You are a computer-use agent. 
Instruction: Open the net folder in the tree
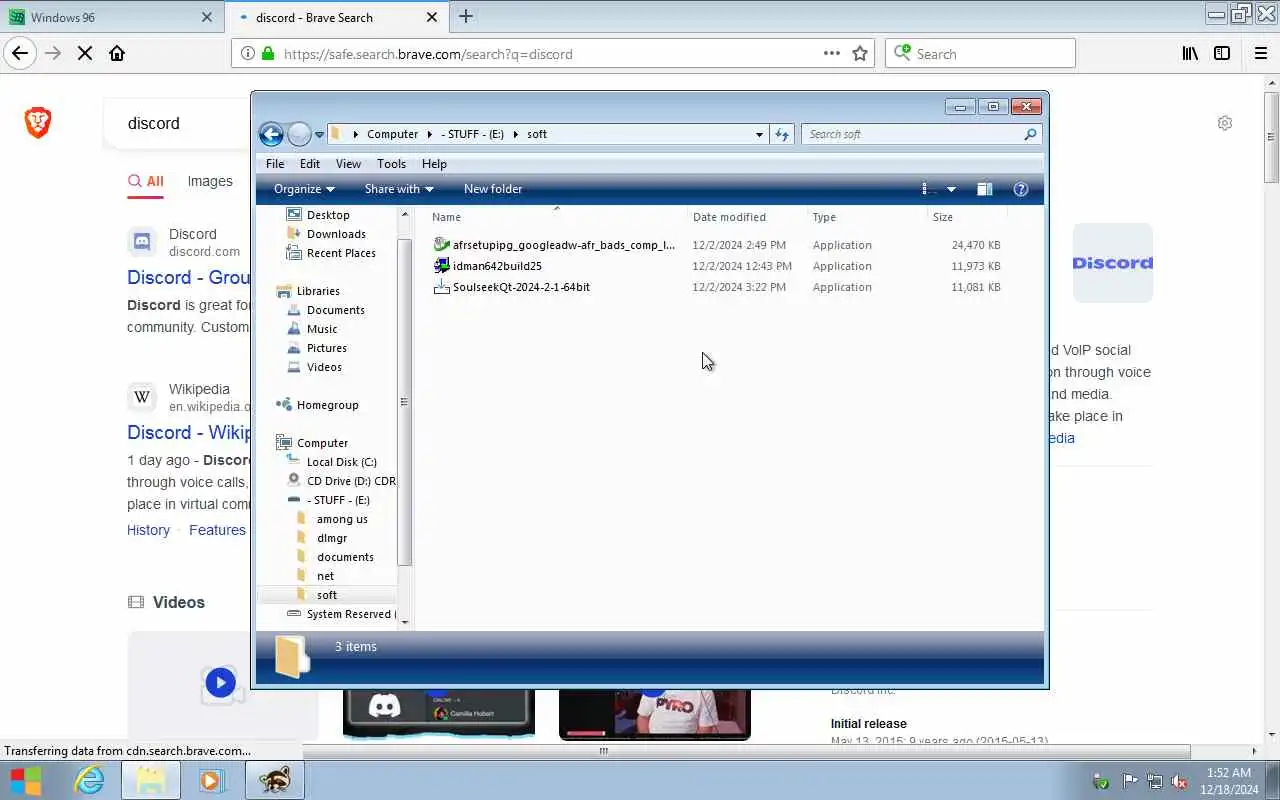tap(325, 576)
